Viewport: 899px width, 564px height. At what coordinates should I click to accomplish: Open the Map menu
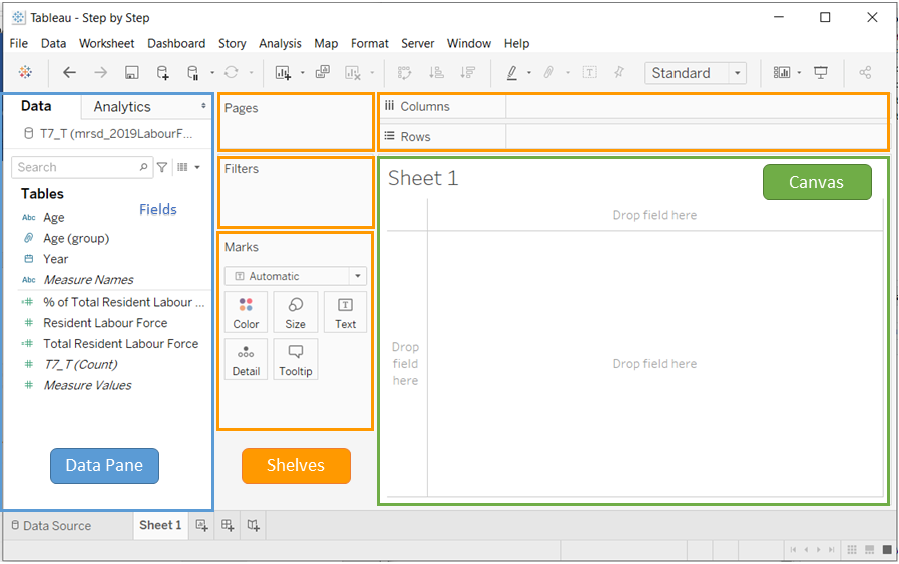(326, 44)
